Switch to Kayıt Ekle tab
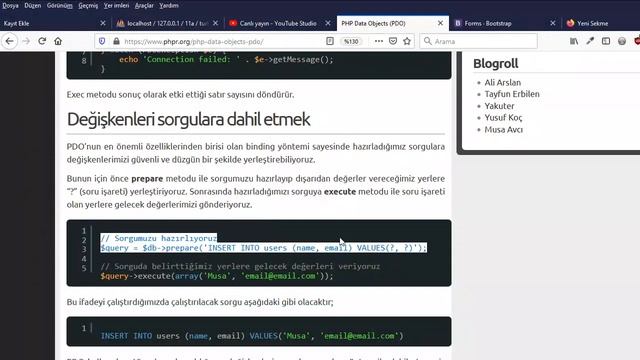Viewport: 640px width, 360px height. [55, 23]
